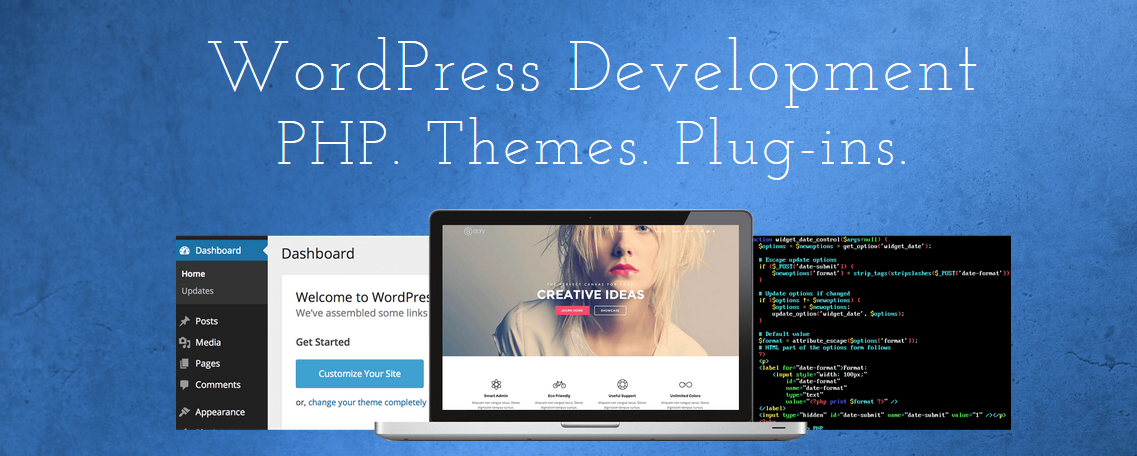
Task: Click the '# Update options if changed' code comment
Action: click(x=804, y=293)
